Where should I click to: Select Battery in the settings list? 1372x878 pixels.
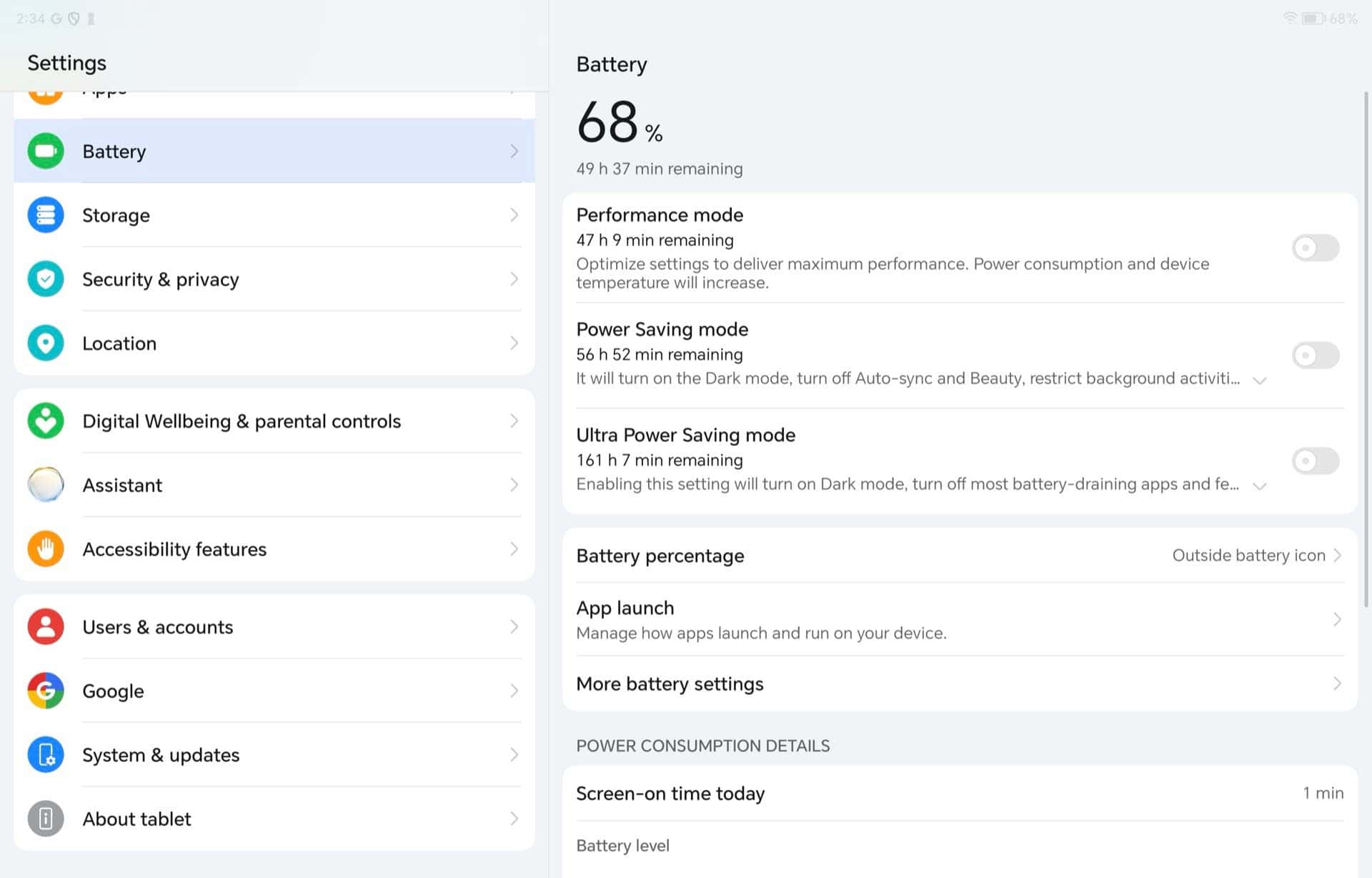[274, 151]
